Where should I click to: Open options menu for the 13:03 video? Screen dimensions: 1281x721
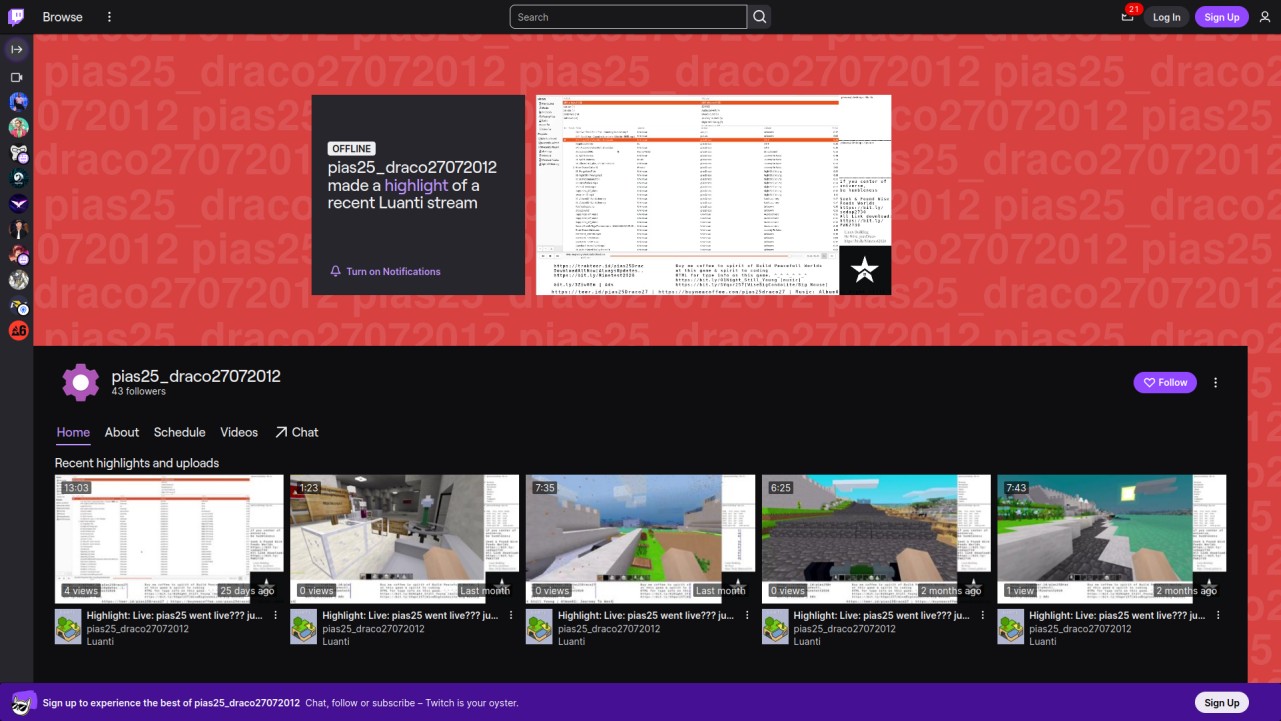[276, 615]
